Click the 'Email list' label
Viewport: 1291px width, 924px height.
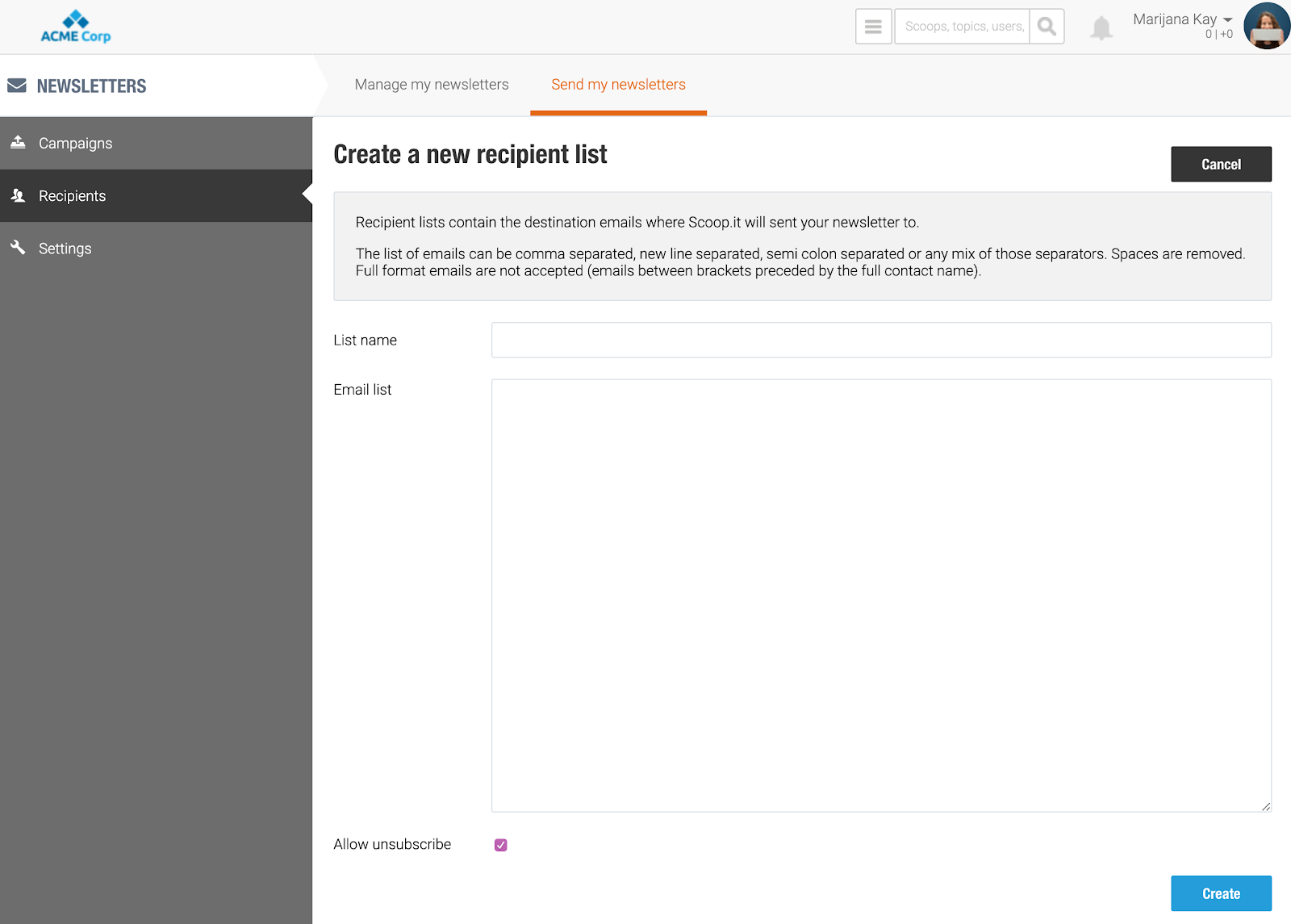coord(362,390)
